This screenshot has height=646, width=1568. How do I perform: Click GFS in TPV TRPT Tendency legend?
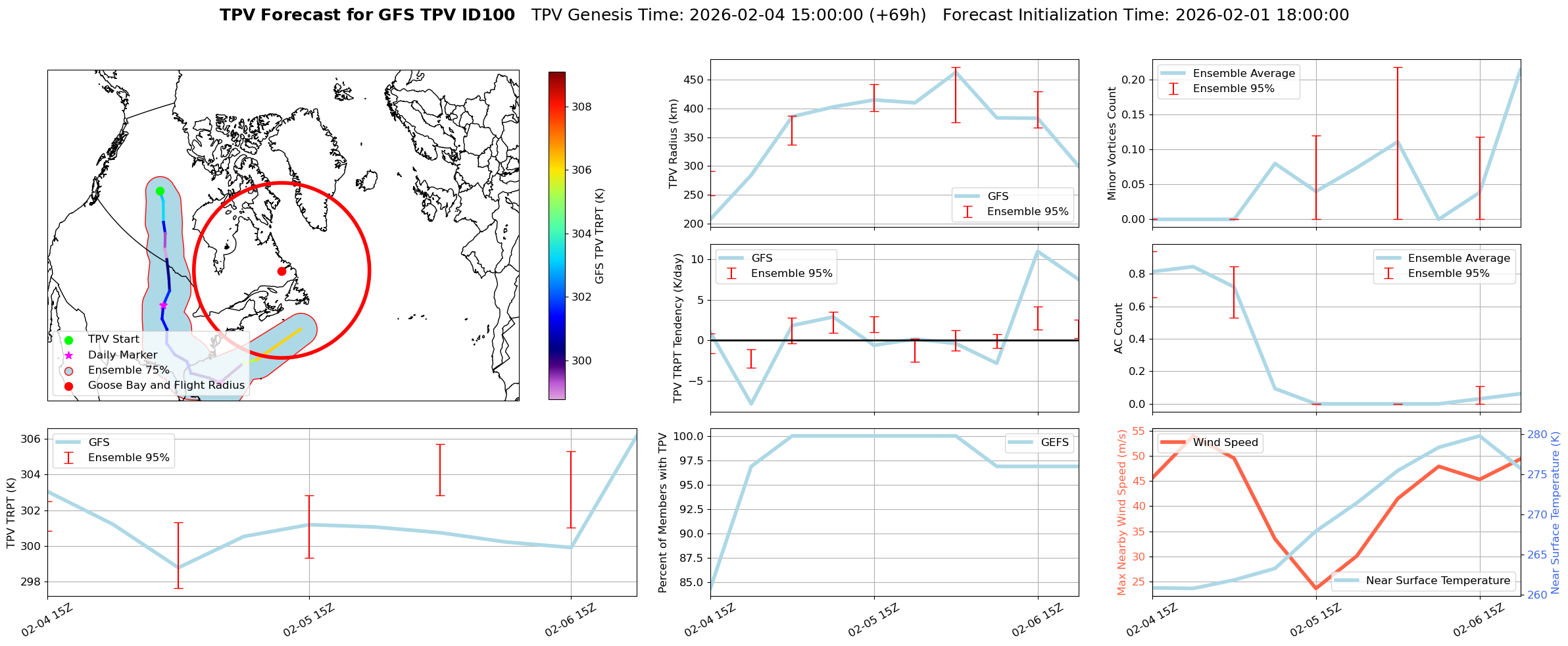(762, 259)
